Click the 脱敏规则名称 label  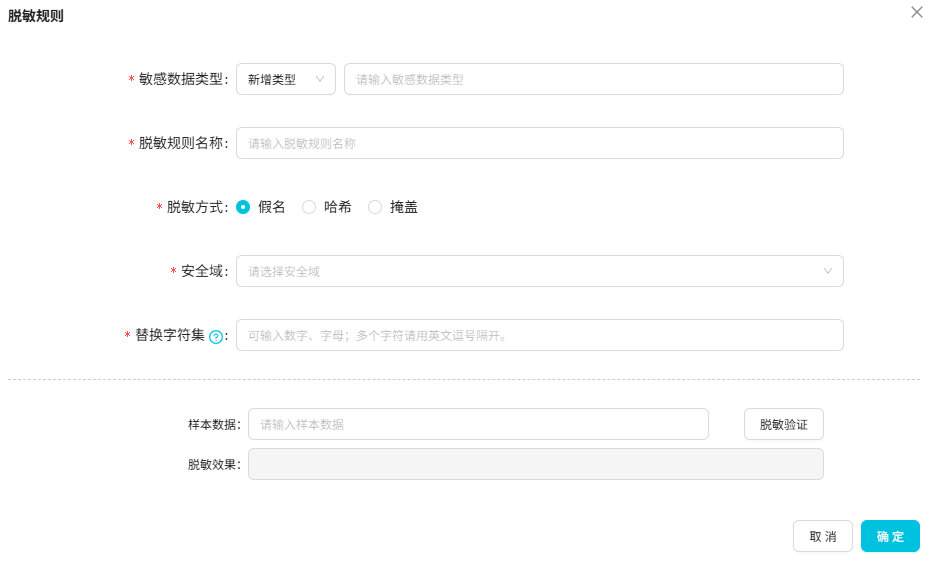[181, 143]
